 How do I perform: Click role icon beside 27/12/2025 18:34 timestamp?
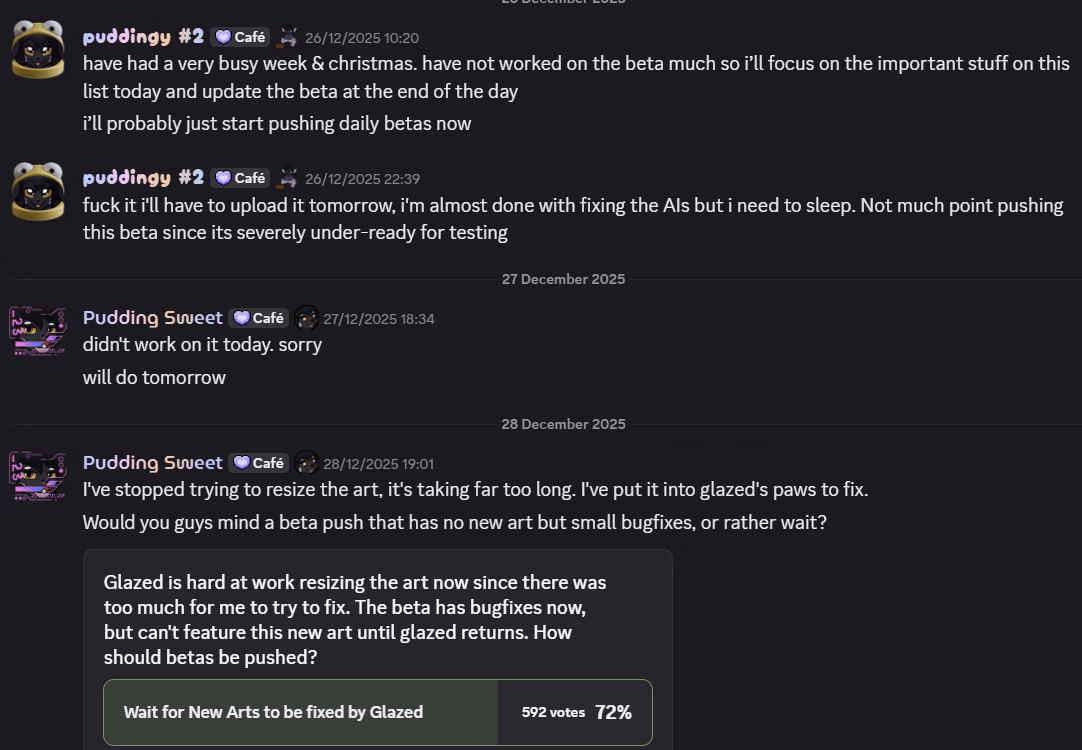point(306,318)
